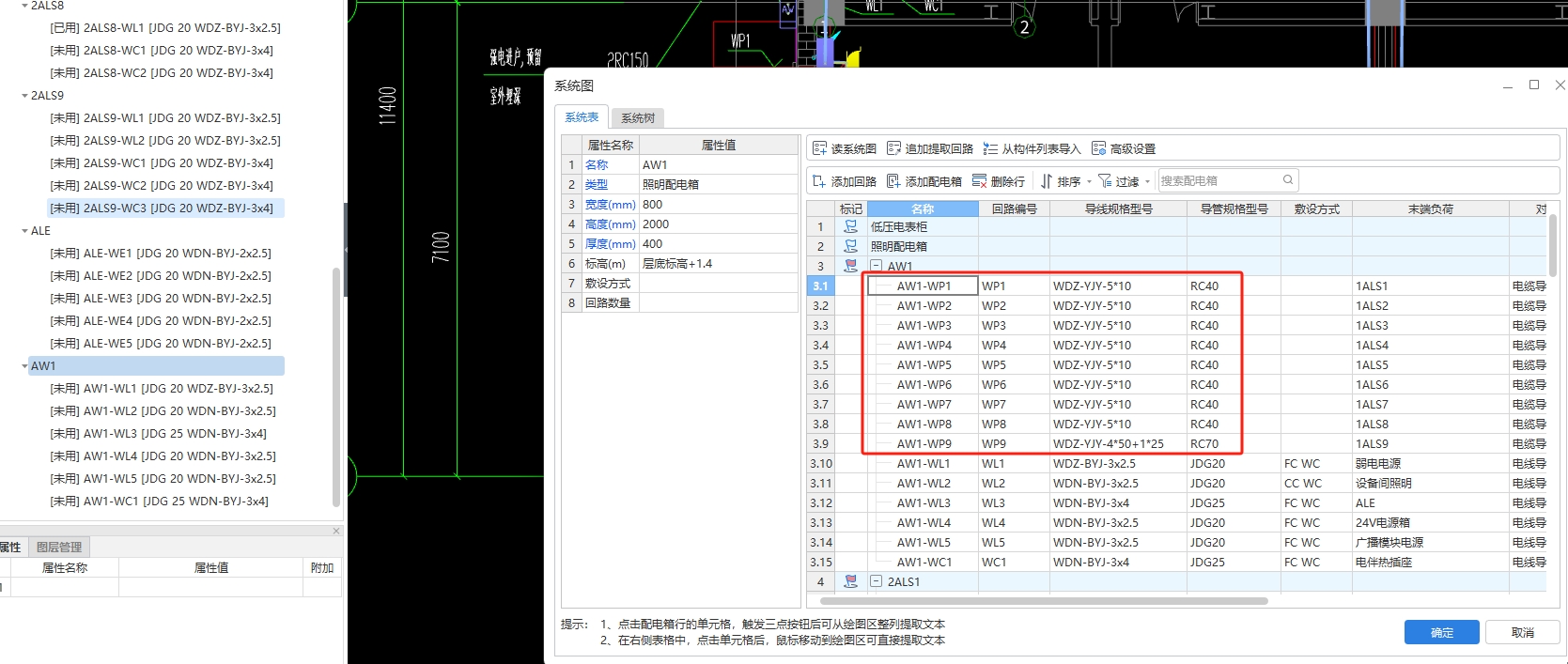This screenshot has width=1568, height=664.
Task: Select tree item AW1-WL4 in left tree
Action: (x=163, y=456)
